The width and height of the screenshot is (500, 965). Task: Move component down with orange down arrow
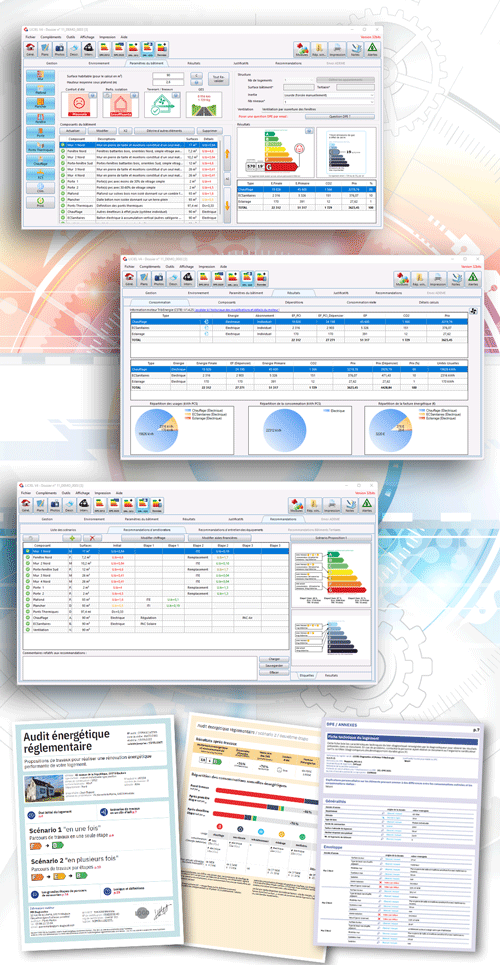click(x=225, y=205)
